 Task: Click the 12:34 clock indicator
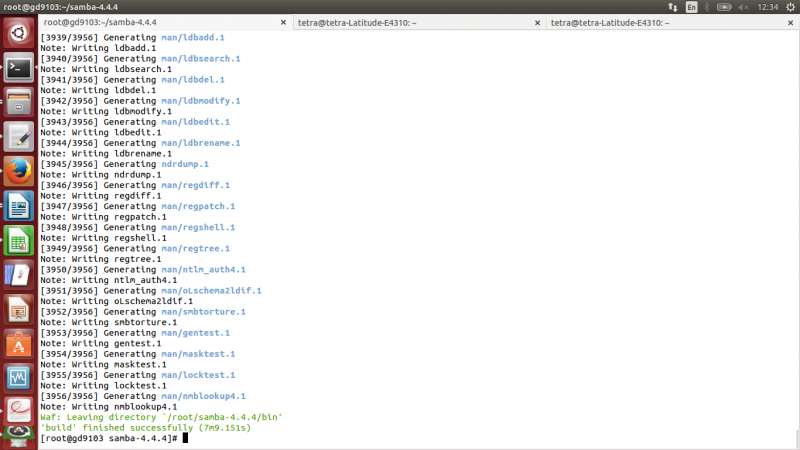(768, 7)
